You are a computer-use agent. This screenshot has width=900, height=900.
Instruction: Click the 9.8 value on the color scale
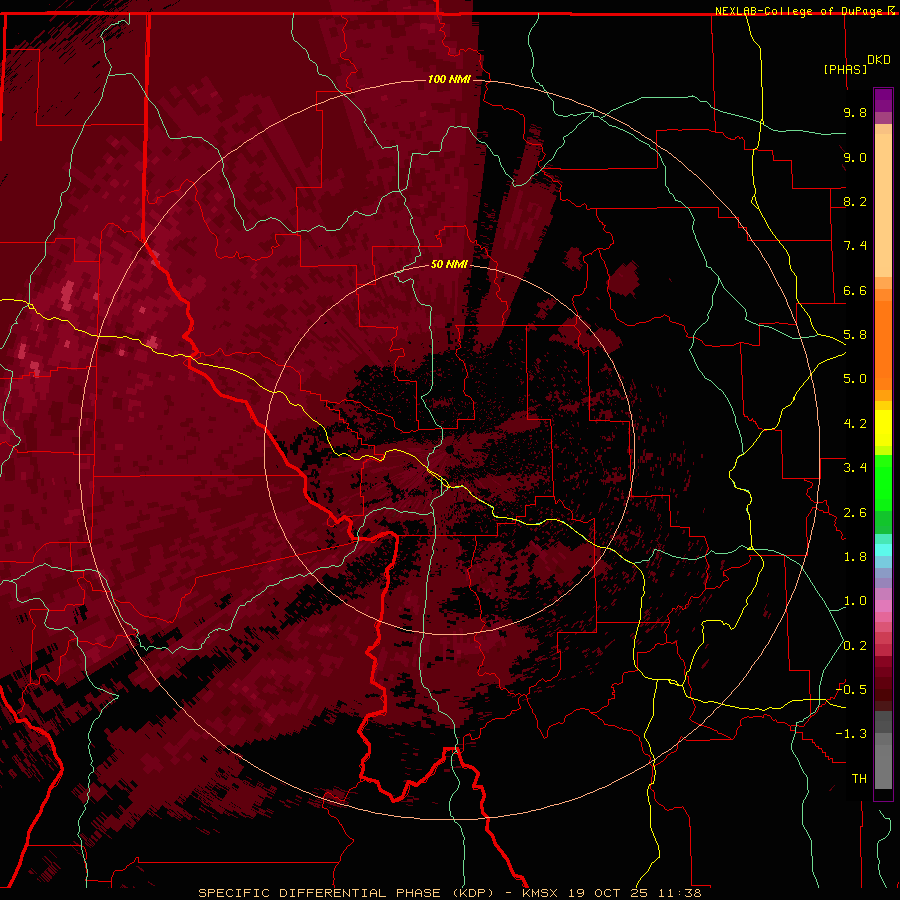click(855, 112)
